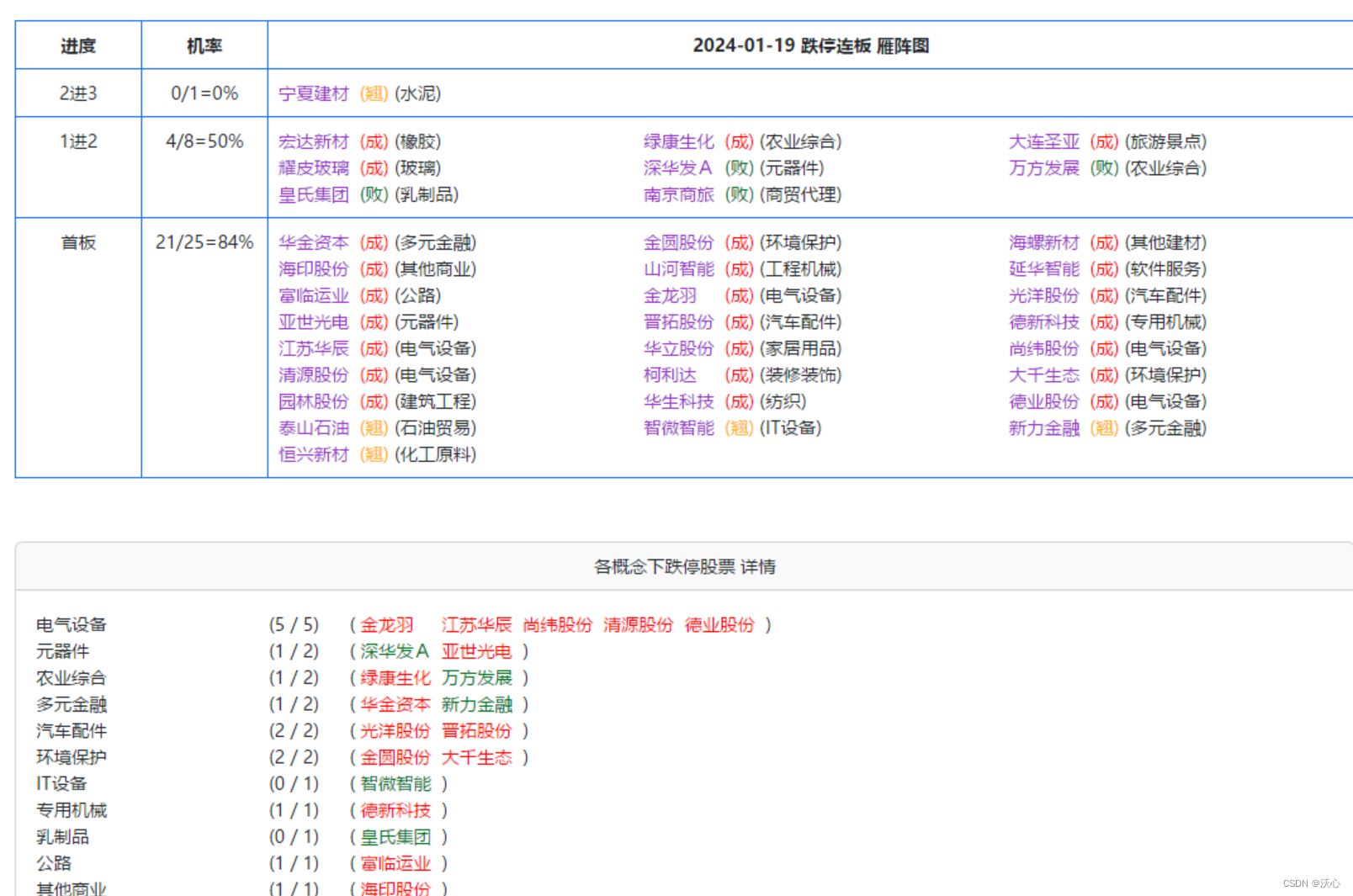The height and width of the screenshot is (896, 1353).
Task: Click the 0/1=0% probability cell
Action: click(x=204, y=93)
